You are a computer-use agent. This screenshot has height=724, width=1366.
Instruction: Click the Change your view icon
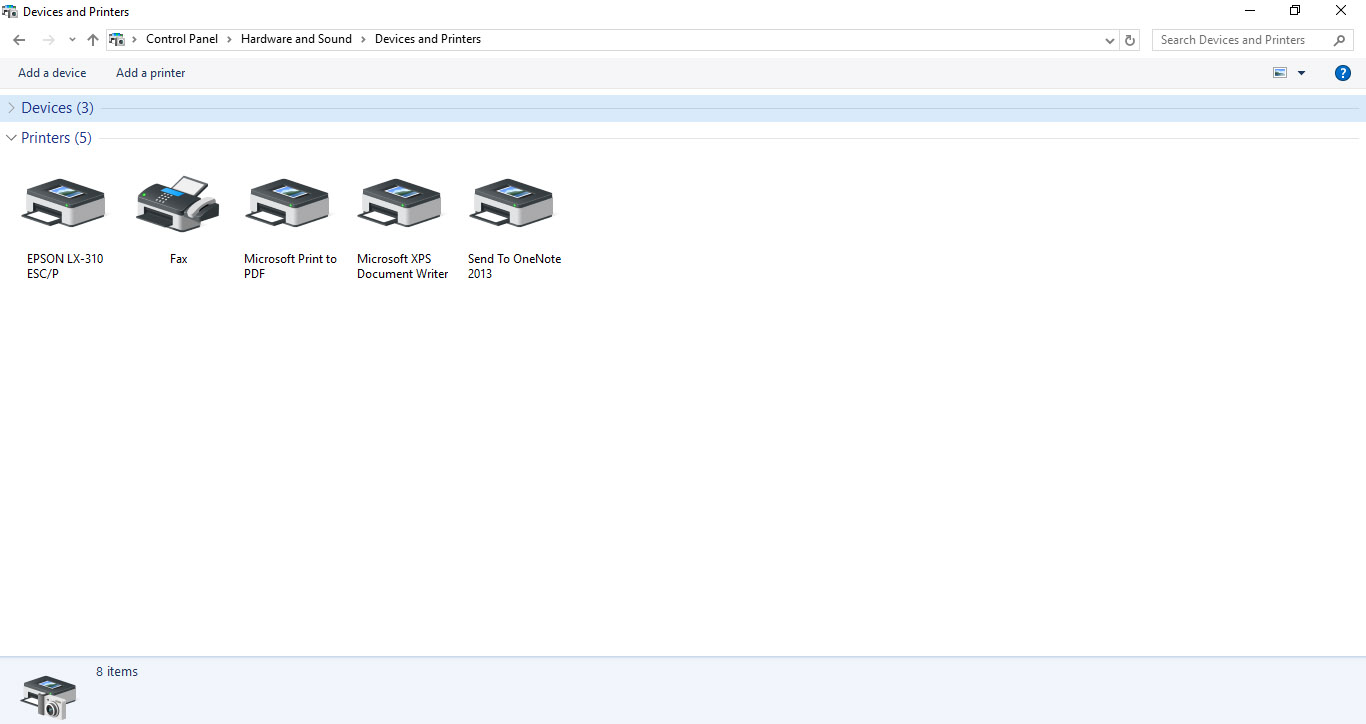[1280, 73]
